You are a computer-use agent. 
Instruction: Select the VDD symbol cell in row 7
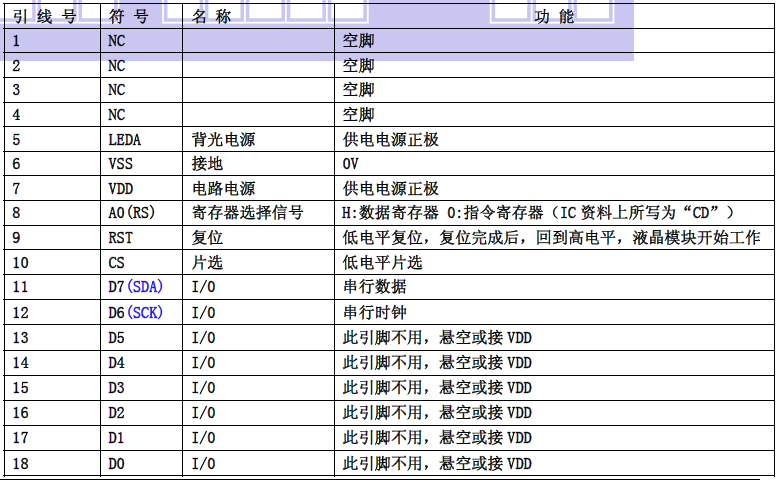tap(120, 189)
